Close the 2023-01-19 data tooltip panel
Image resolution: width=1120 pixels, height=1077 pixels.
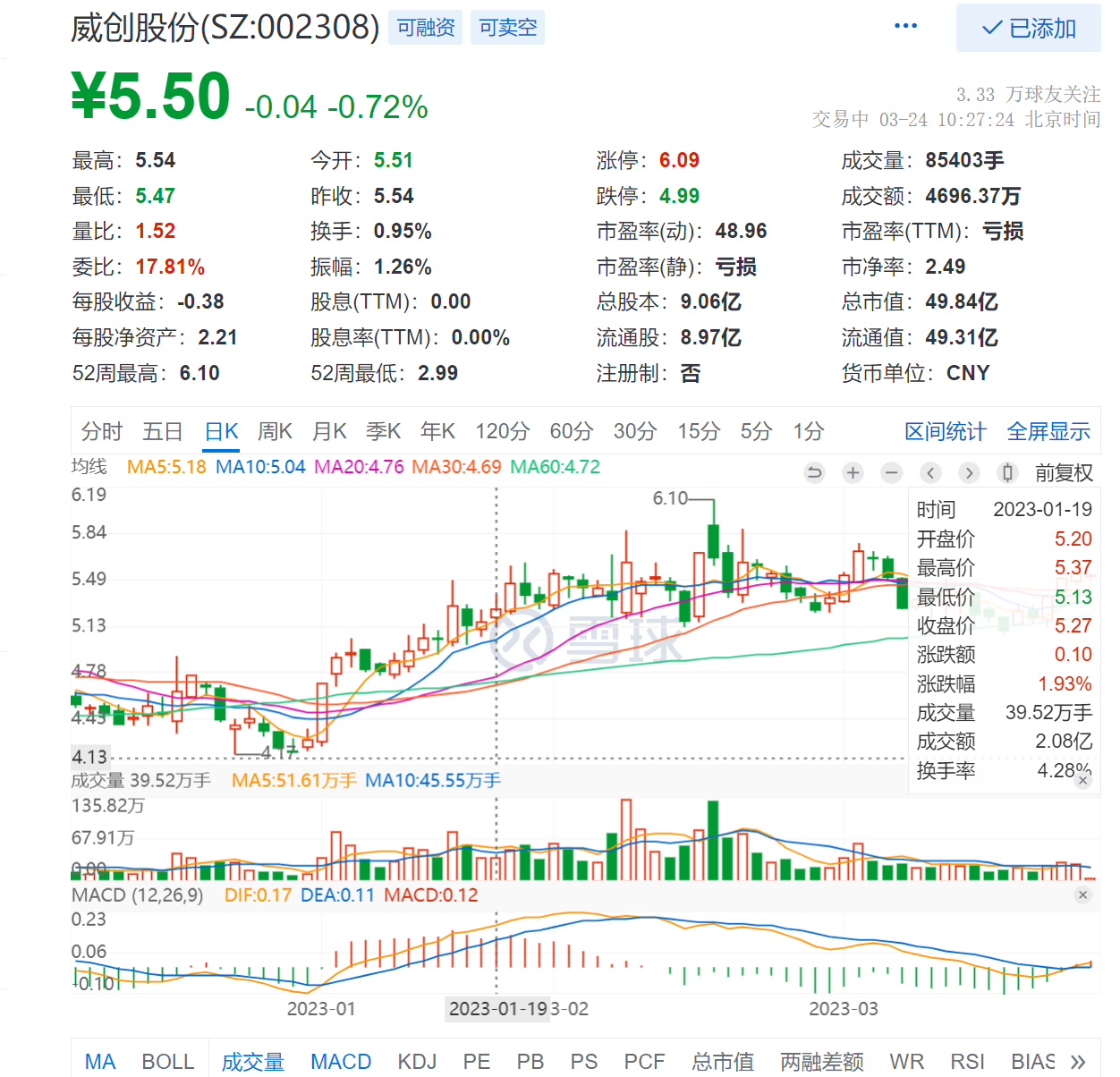[1082, 780]
